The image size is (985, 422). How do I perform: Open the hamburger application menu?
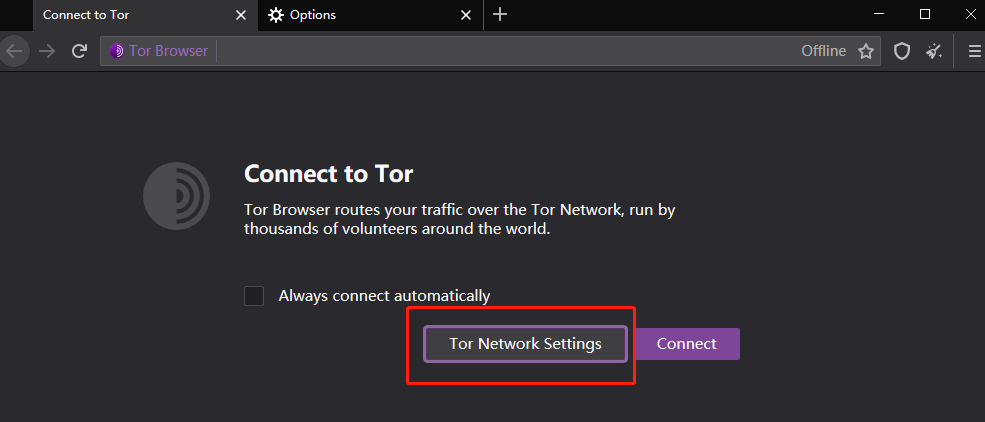[x=974, y=51]
